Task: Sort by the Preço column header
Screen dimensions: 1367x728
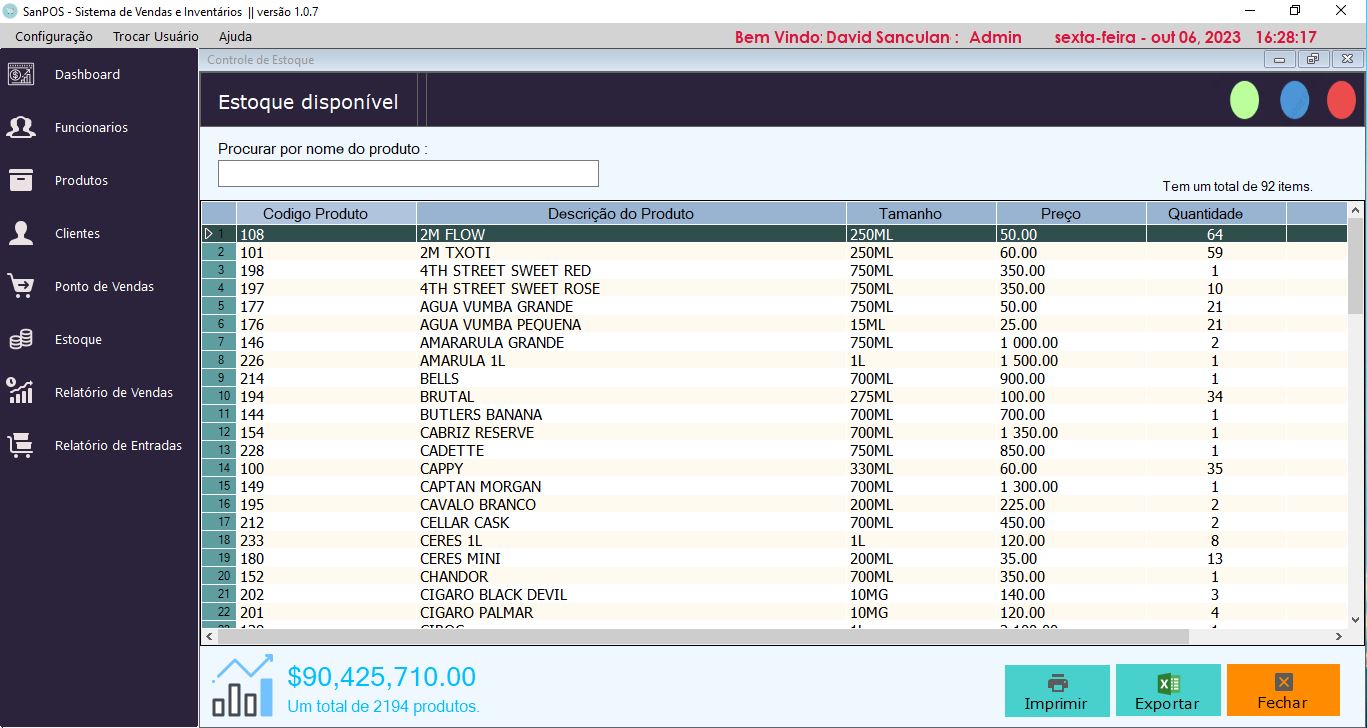Action: (x=1062, y=213)
